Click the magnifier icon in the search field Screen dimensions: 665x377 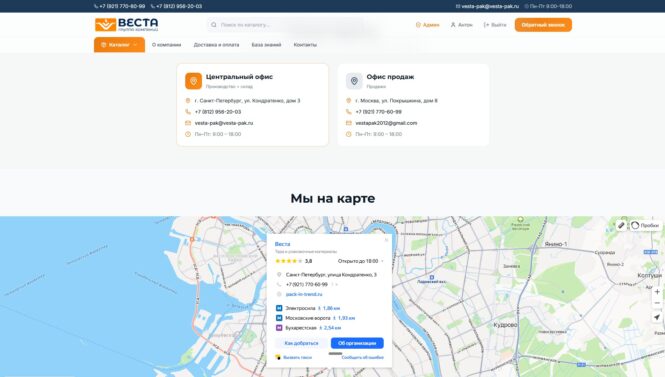tap(214, 25)
